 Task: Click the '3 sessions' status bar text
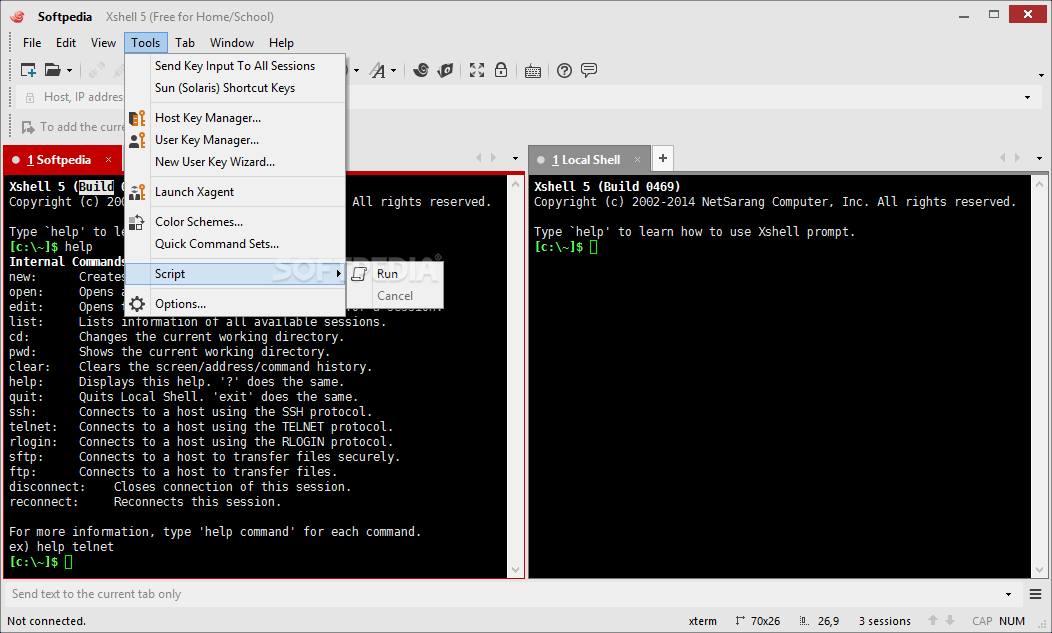coord(884,621)
